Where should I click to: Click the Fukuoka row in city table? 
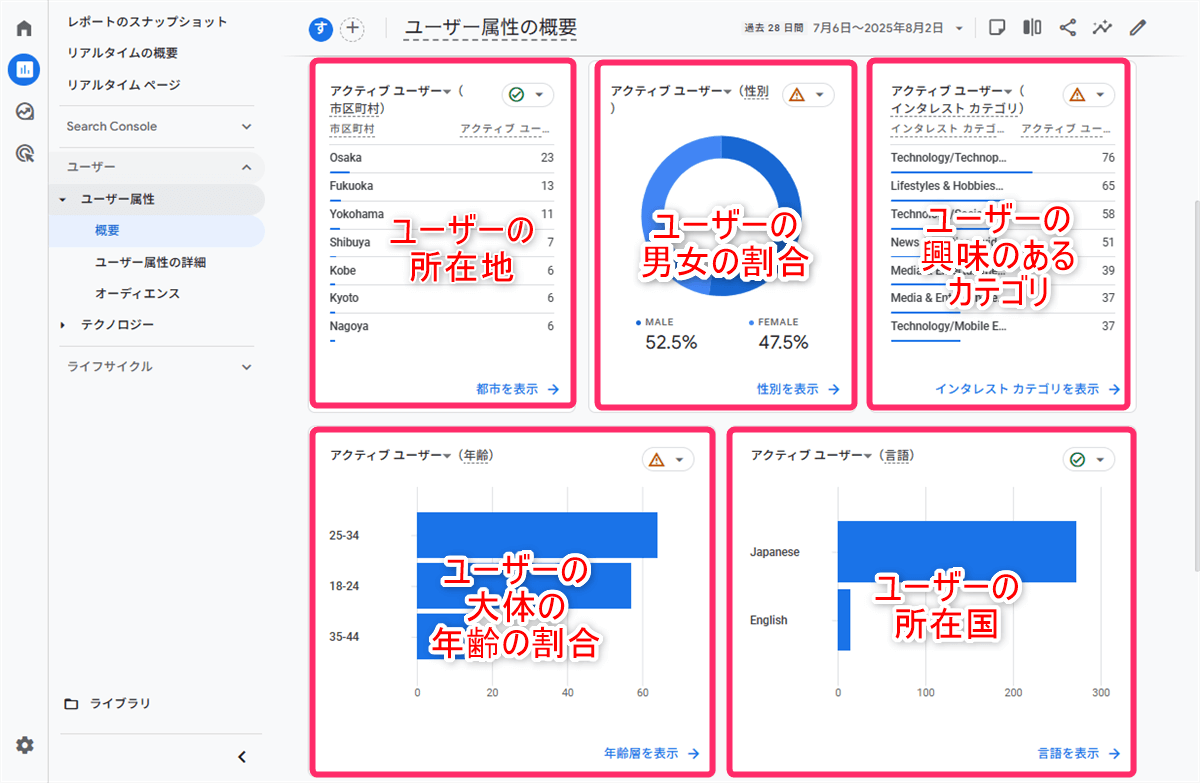pyautogui.click(x=441, y=187)
